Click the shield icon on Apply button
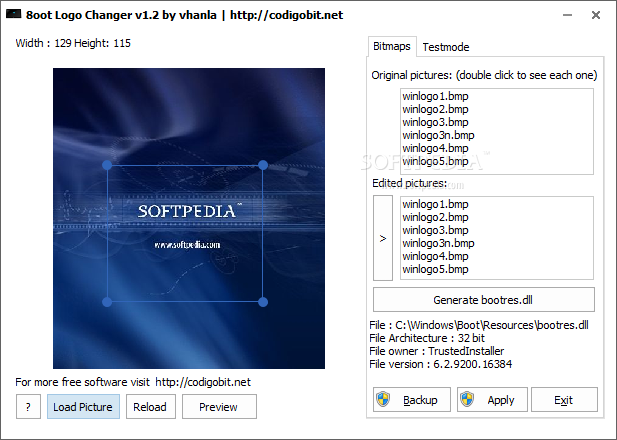The image size is (617, 440). pos(467,399)
